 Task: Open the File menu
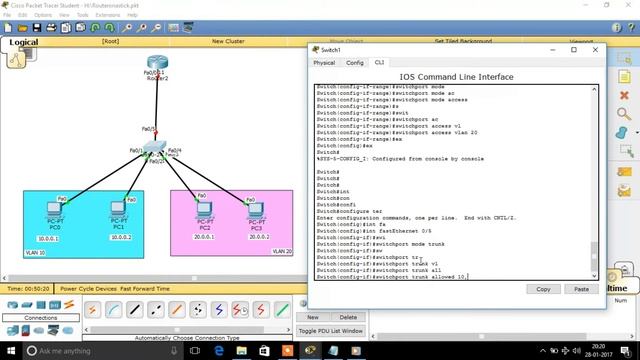(x=7, y=15)
